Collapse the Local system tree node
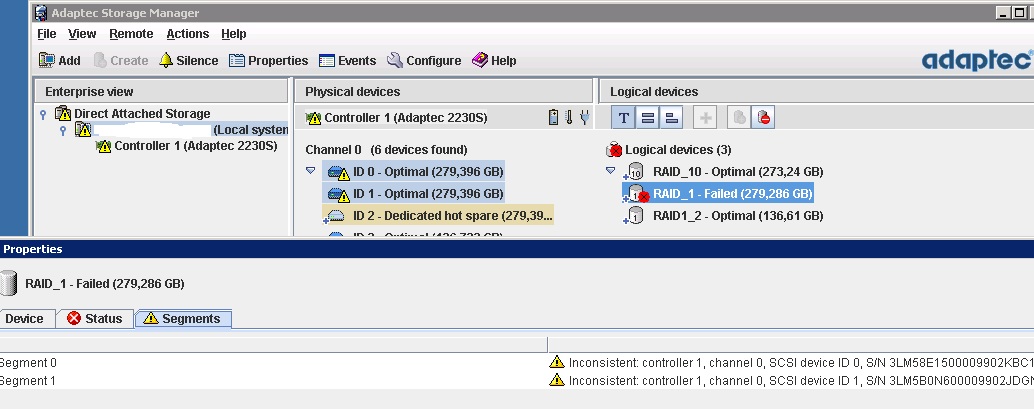This screenshot has width=1034, height=409. point(63,131)
